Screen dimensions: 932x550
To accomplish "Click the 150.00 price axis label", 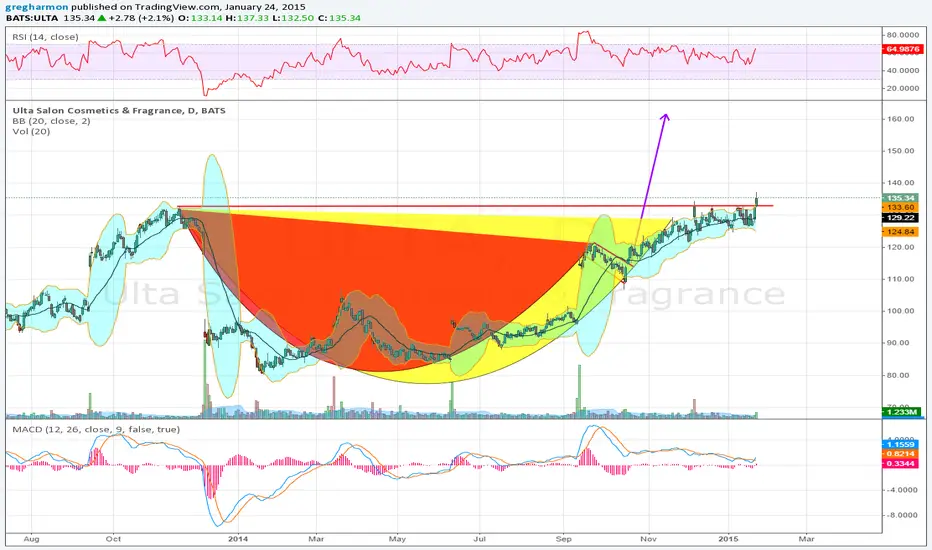I will point(900,151).
